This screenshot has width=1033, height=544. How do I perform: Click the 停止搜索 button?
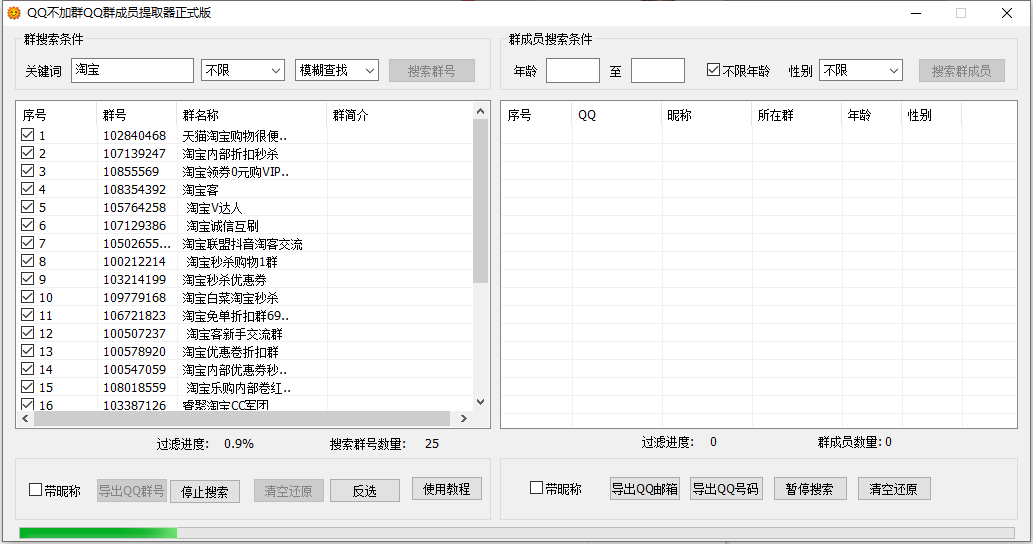[x=205, y=491]
